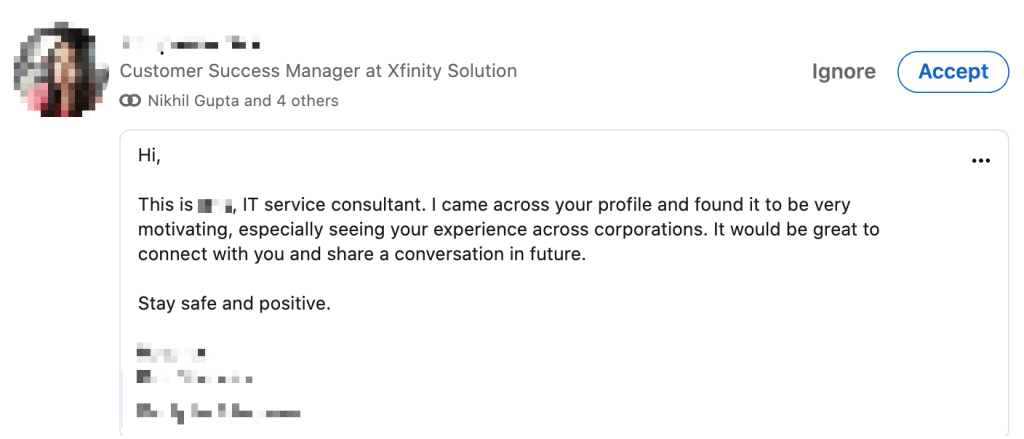Click the last blurred signature line

point(219,412)
